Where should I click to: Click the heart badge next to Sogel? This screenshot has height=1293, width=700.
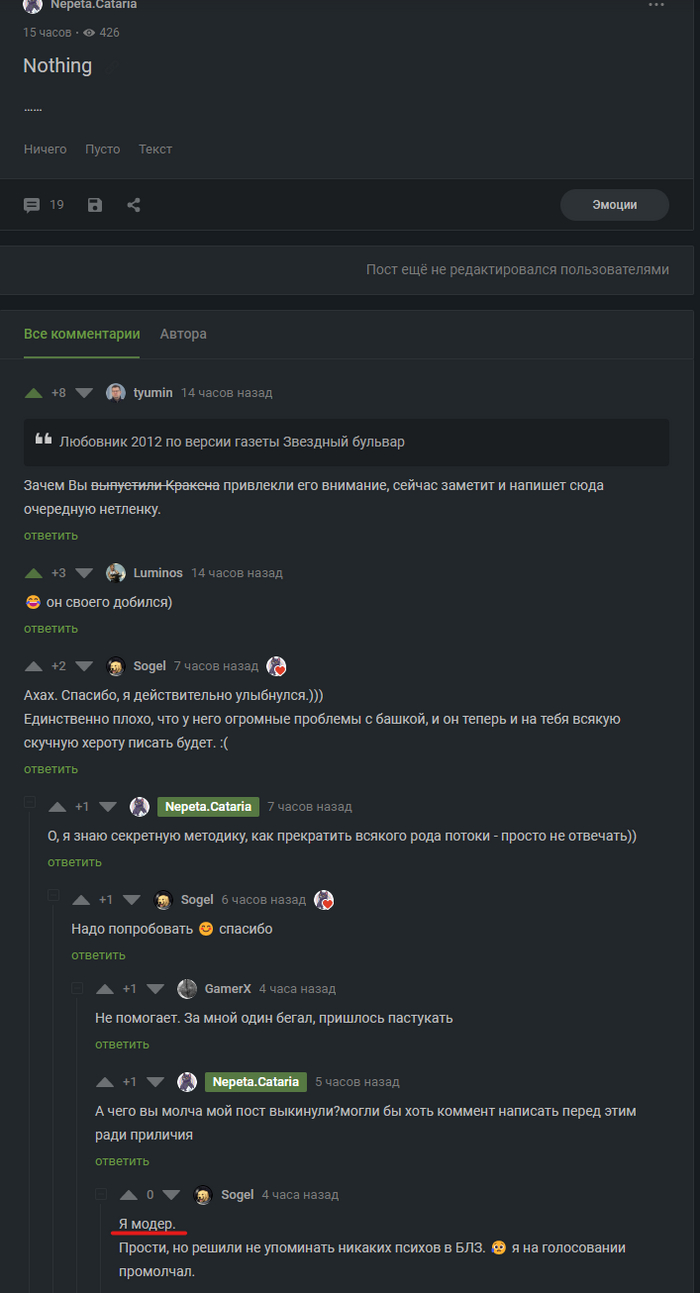pyautogui.click(x=276, y=667)
